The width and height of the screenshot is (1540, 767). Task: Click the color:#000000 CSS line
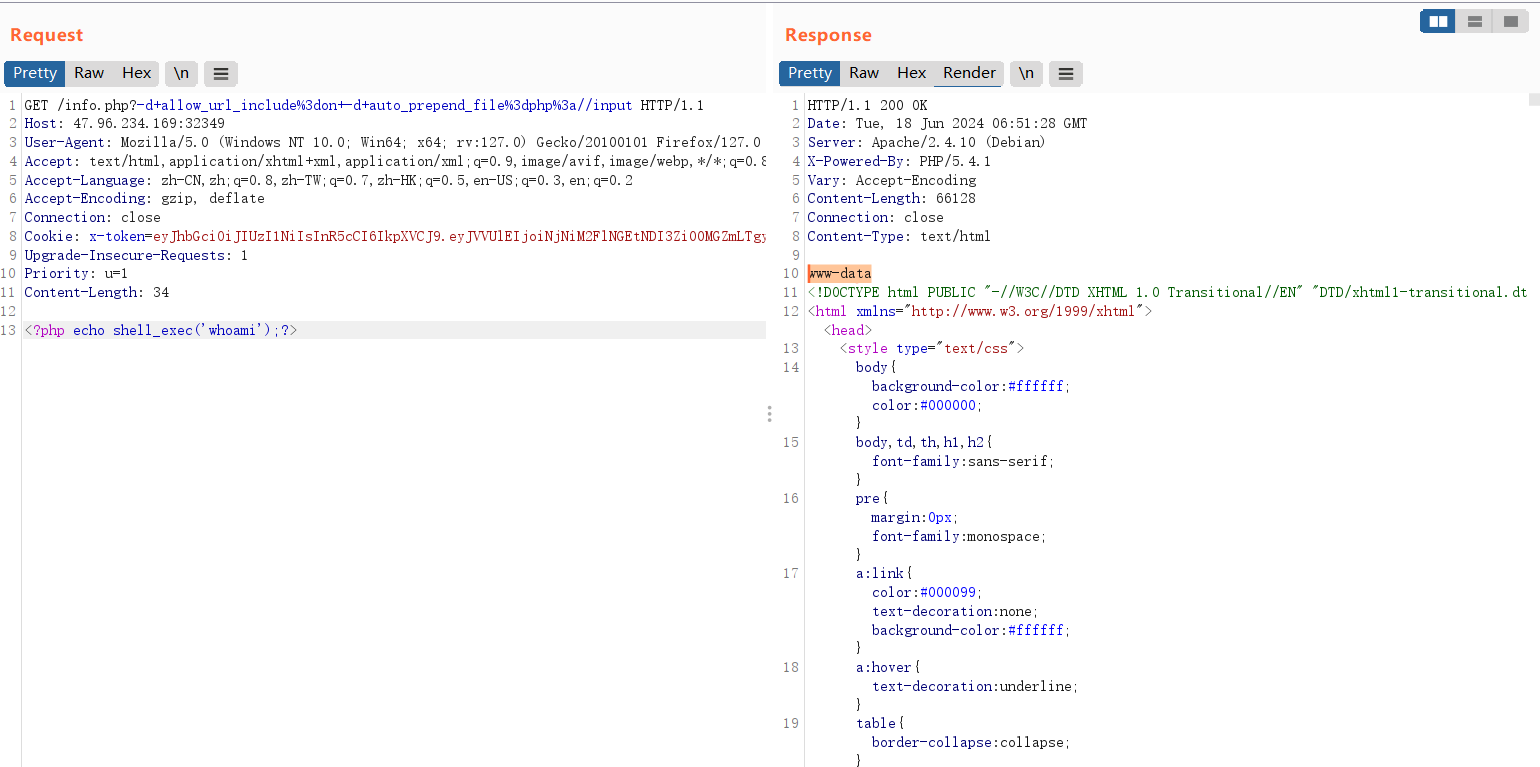pyautogui.click(x=926, y=405)
